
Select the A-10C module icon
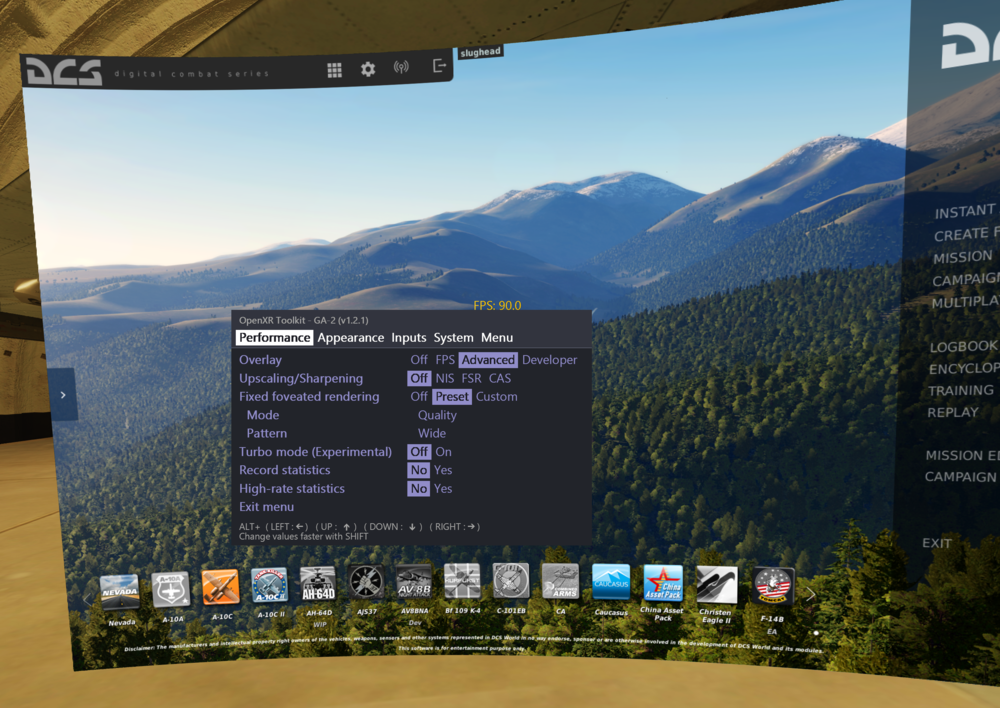click(219, 586)
